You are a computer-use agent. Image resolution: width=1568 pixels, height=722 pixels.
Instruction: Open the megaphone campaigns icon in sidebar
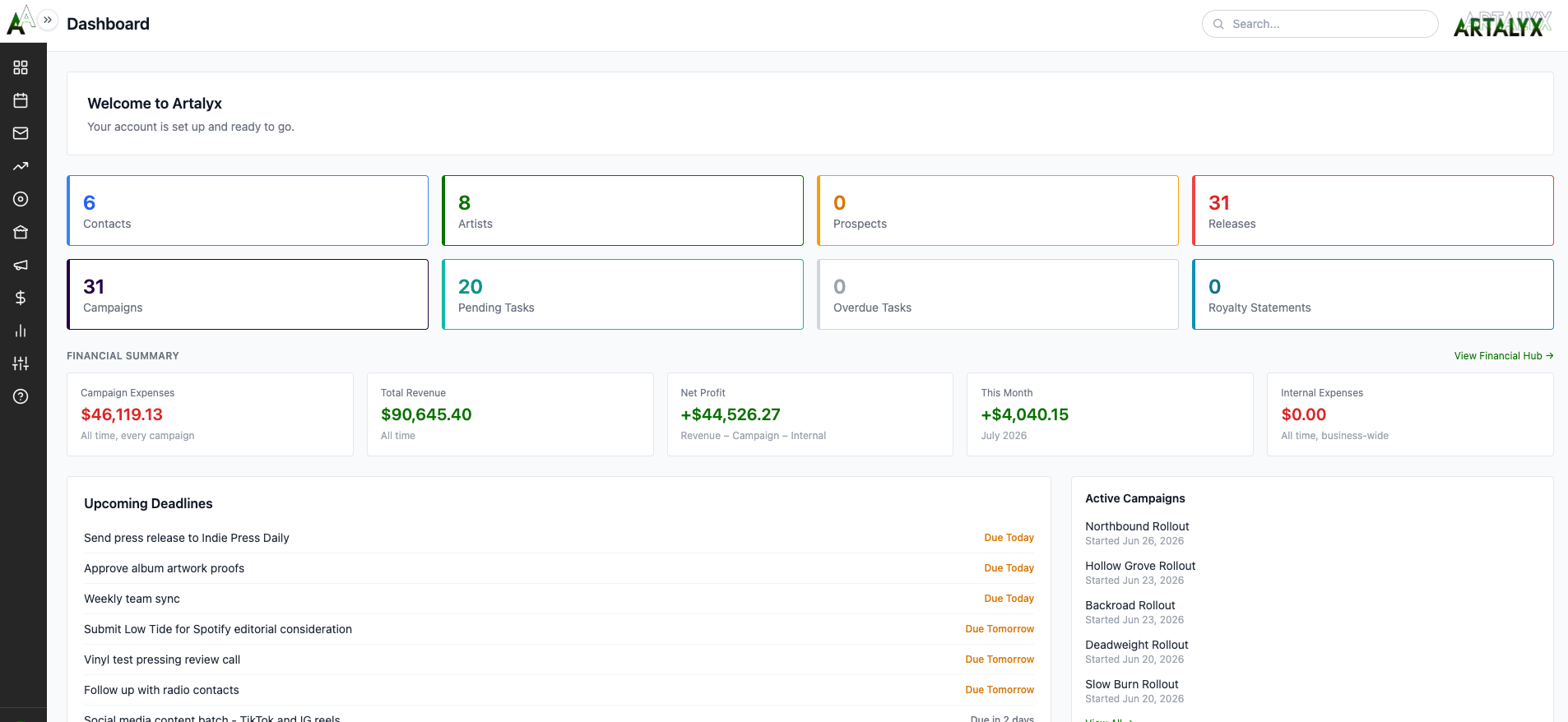(x=21, y=265)
